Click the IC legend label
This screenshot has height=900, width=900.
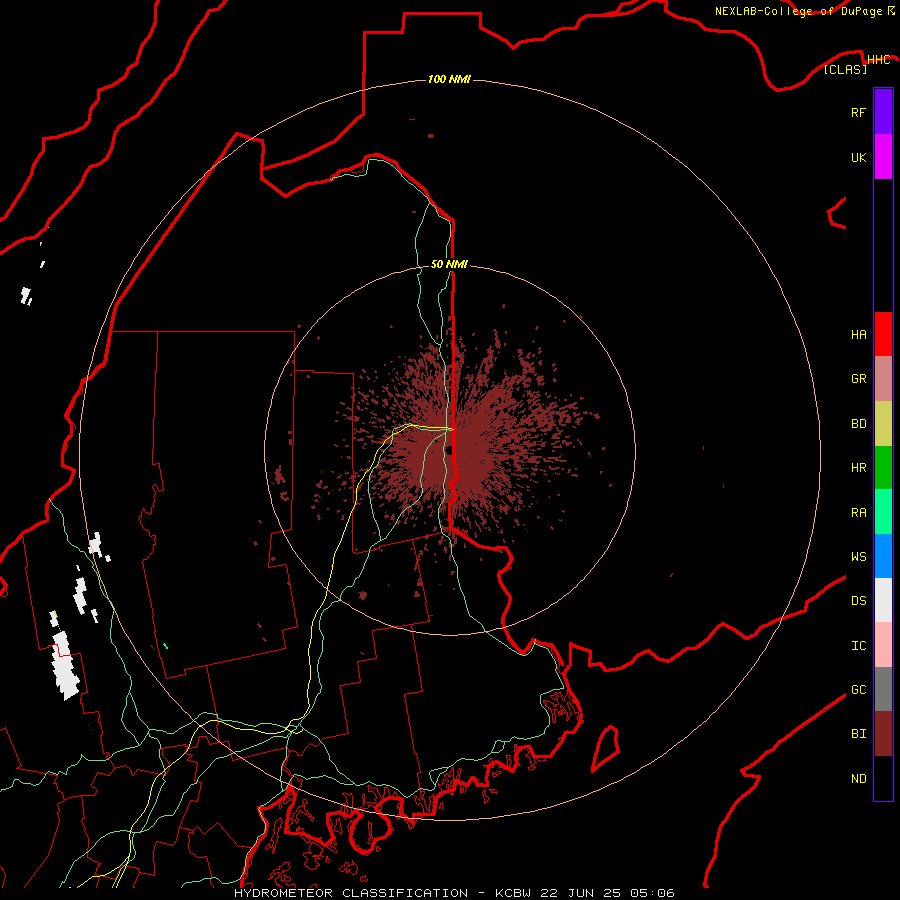tap(858, 646)
